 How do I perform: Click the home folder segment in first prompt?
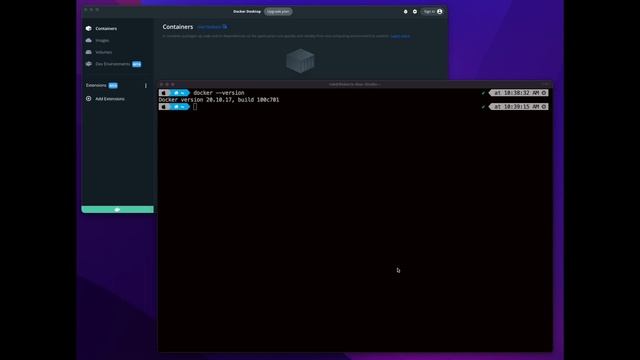179,93
